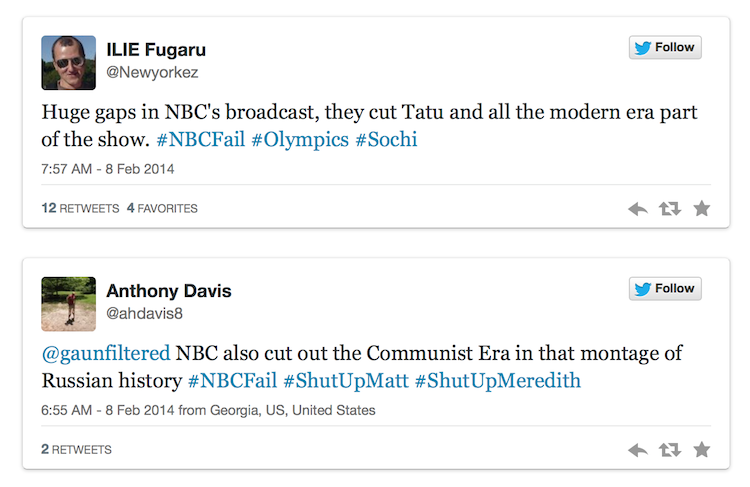Open the #ShutUpMeredith hashtag
Image resolution: width=750 pixels, height=487 pixels.
click(x=497, y=381)
